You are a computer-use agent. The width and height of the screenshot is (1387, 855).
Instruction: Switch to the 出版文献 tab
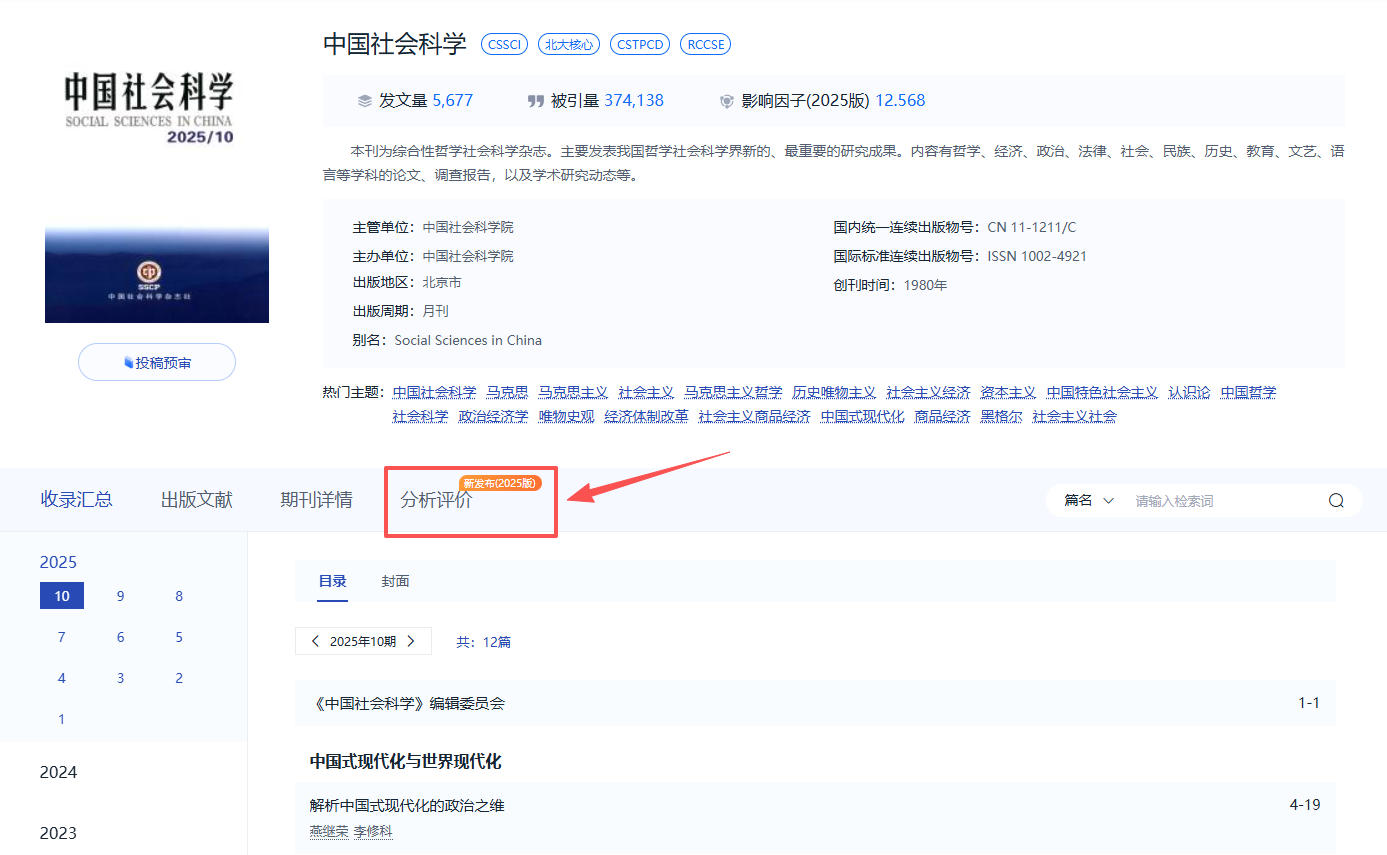196,499
